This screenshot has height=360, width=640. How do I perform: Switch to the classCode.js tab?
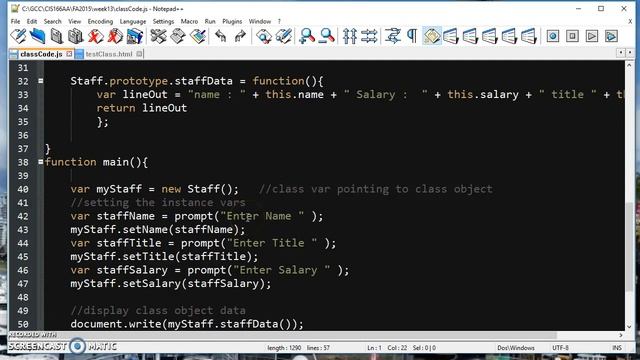click(x=41, y=54)
